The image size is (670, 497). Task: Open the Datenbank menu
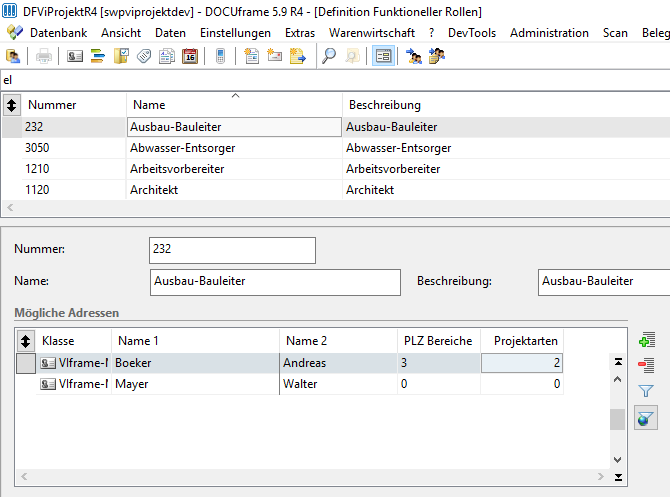(59, 33)
